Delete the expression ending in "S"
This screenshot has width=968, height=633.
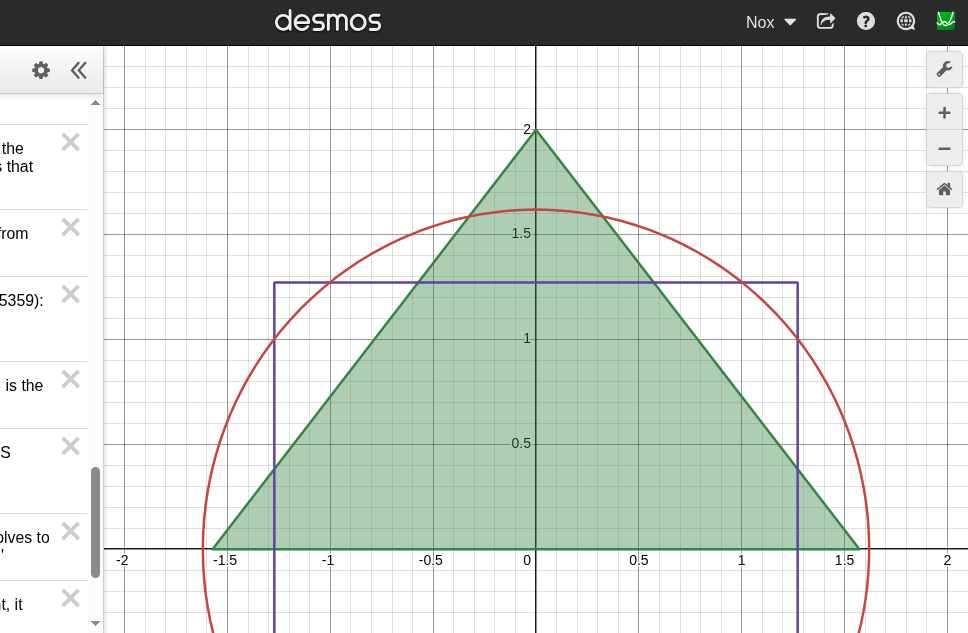71,446
